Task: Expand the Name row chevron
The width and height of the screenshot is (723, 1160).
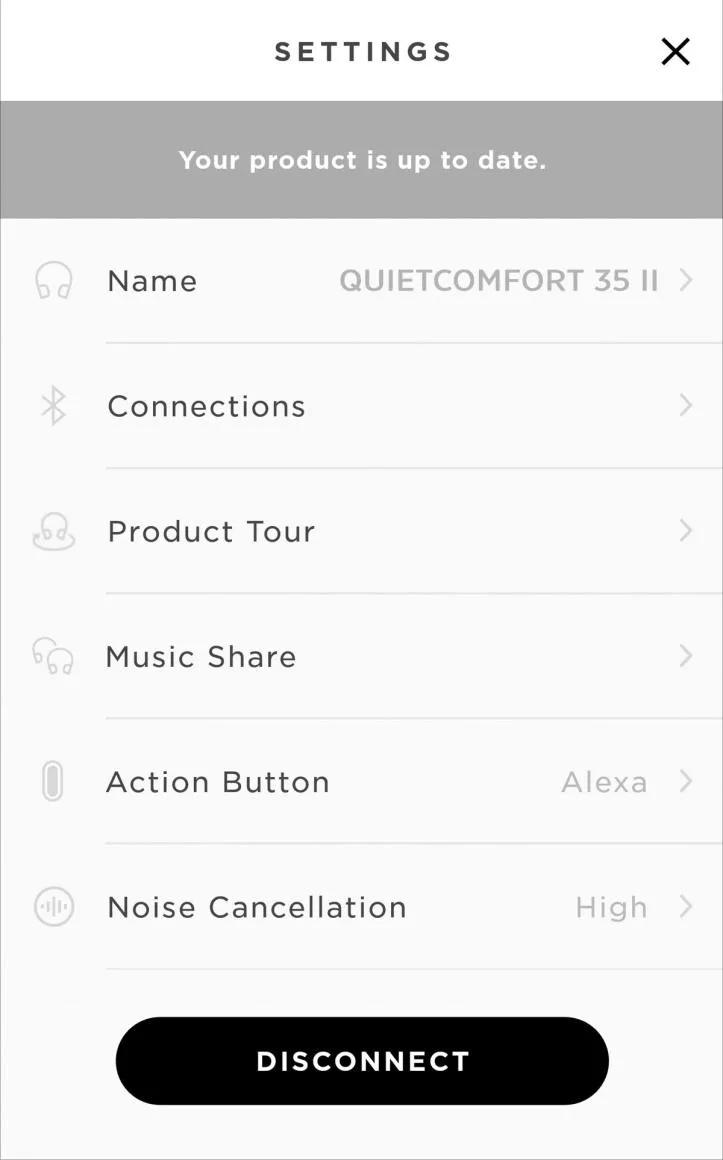Action: (686, 281)
